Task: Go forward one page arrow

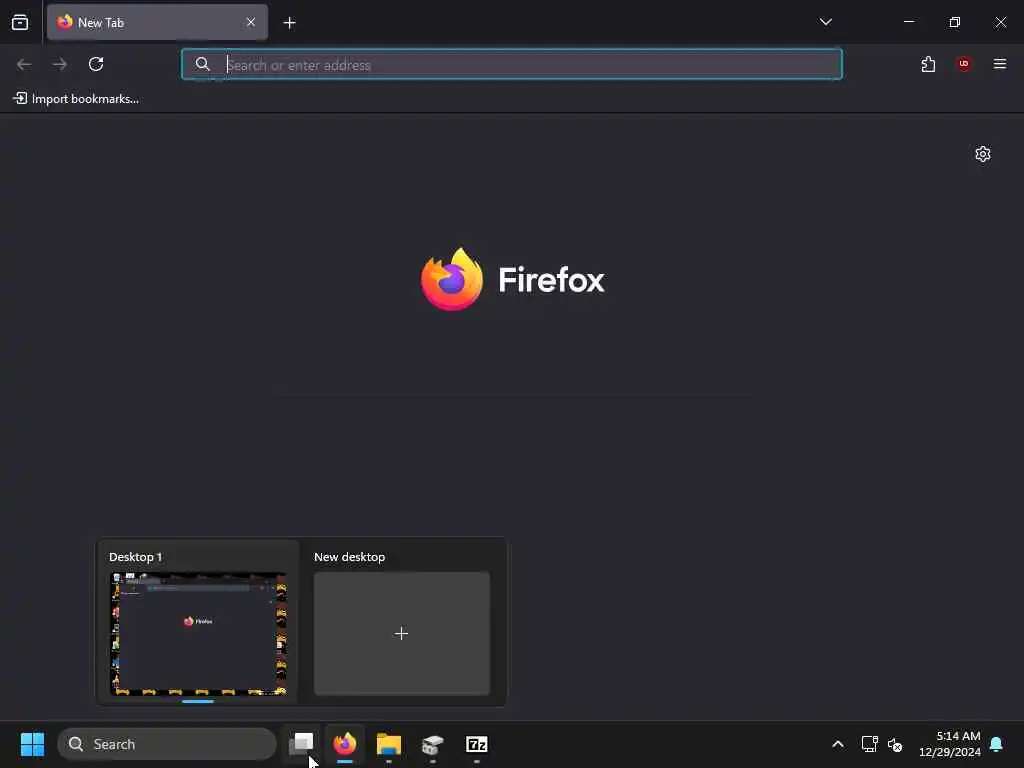Action: pos(60,64)
